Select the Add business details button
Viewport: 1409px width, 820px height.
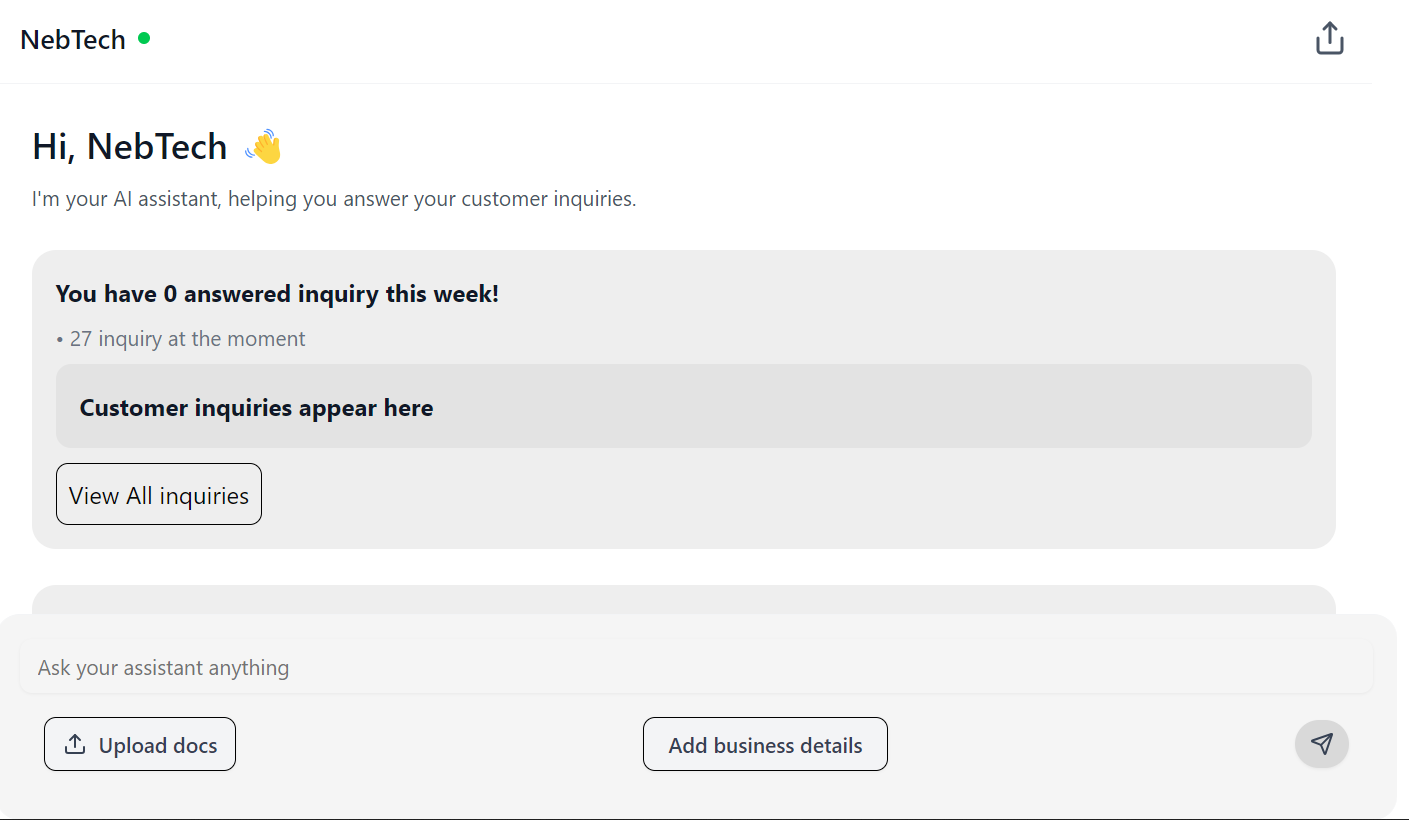pos(765,744)
